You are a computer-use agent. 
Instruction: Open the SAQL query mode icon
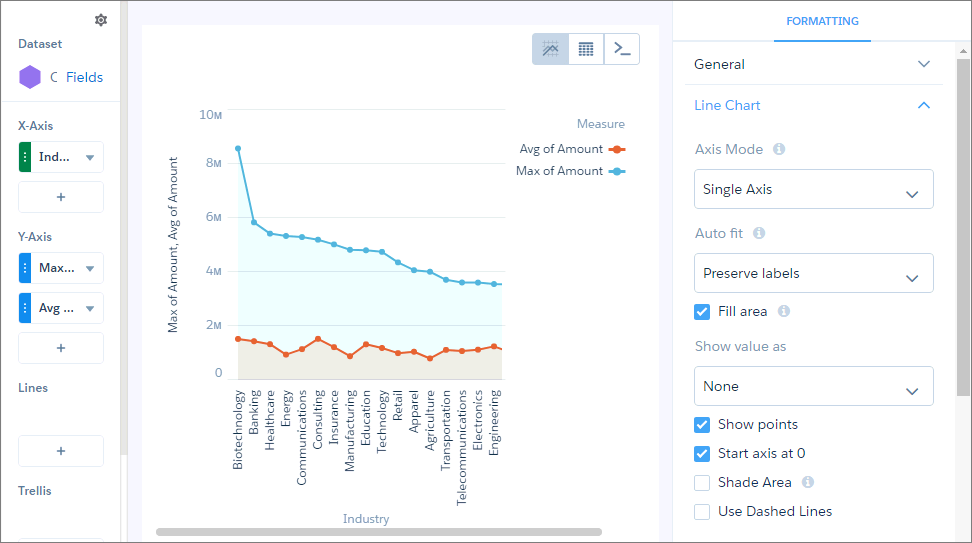[622, 49]
